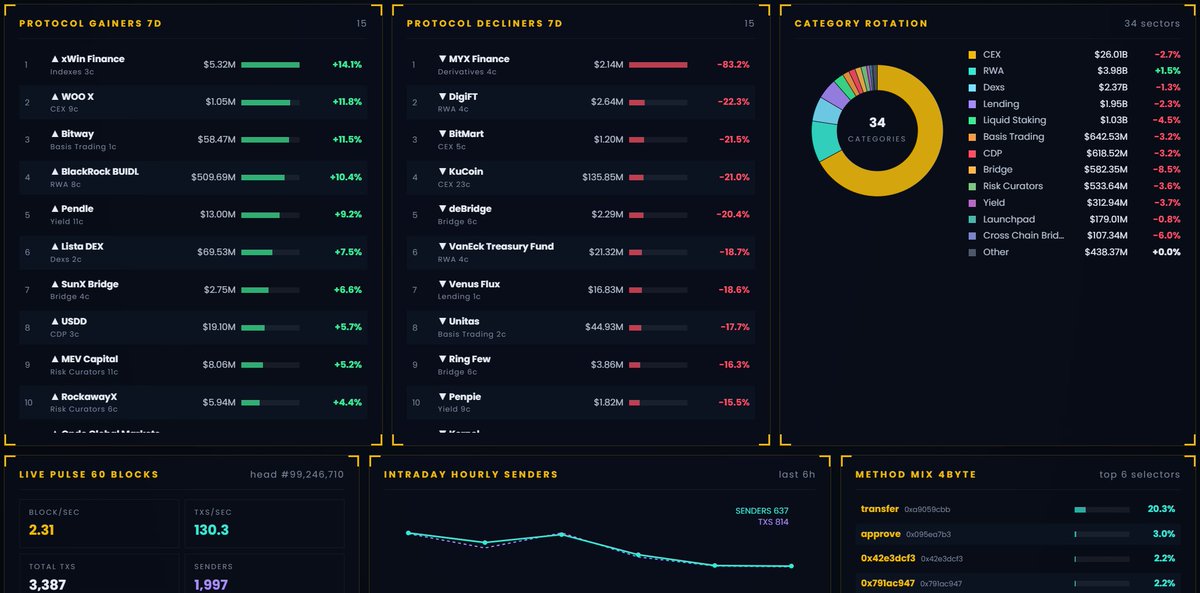Click the 34 sectors count label
The width and height of the screenshot is (1200, 593).
(x=1152, y=23)
